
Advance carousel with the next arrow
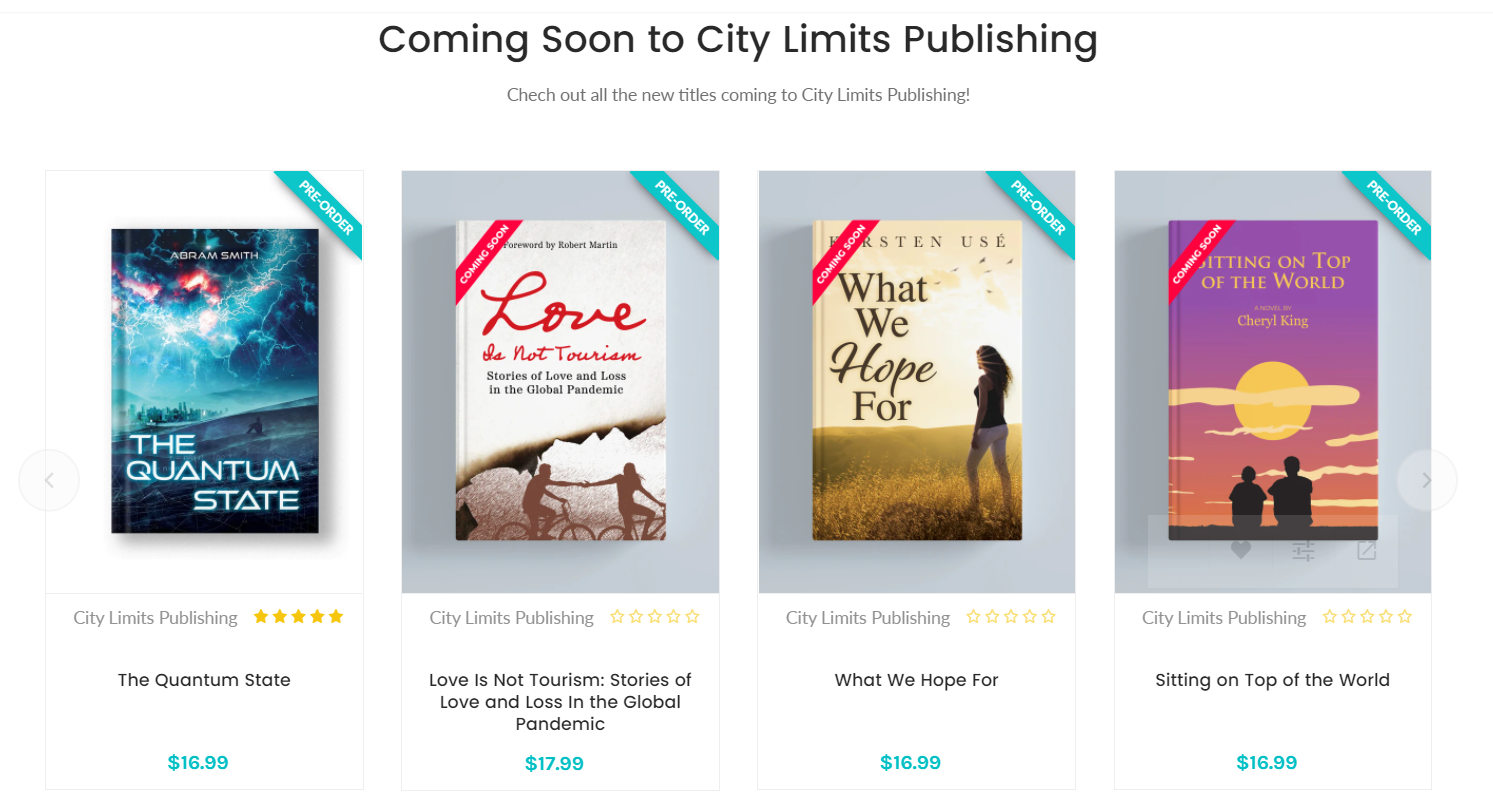[x=1427, y=480]
